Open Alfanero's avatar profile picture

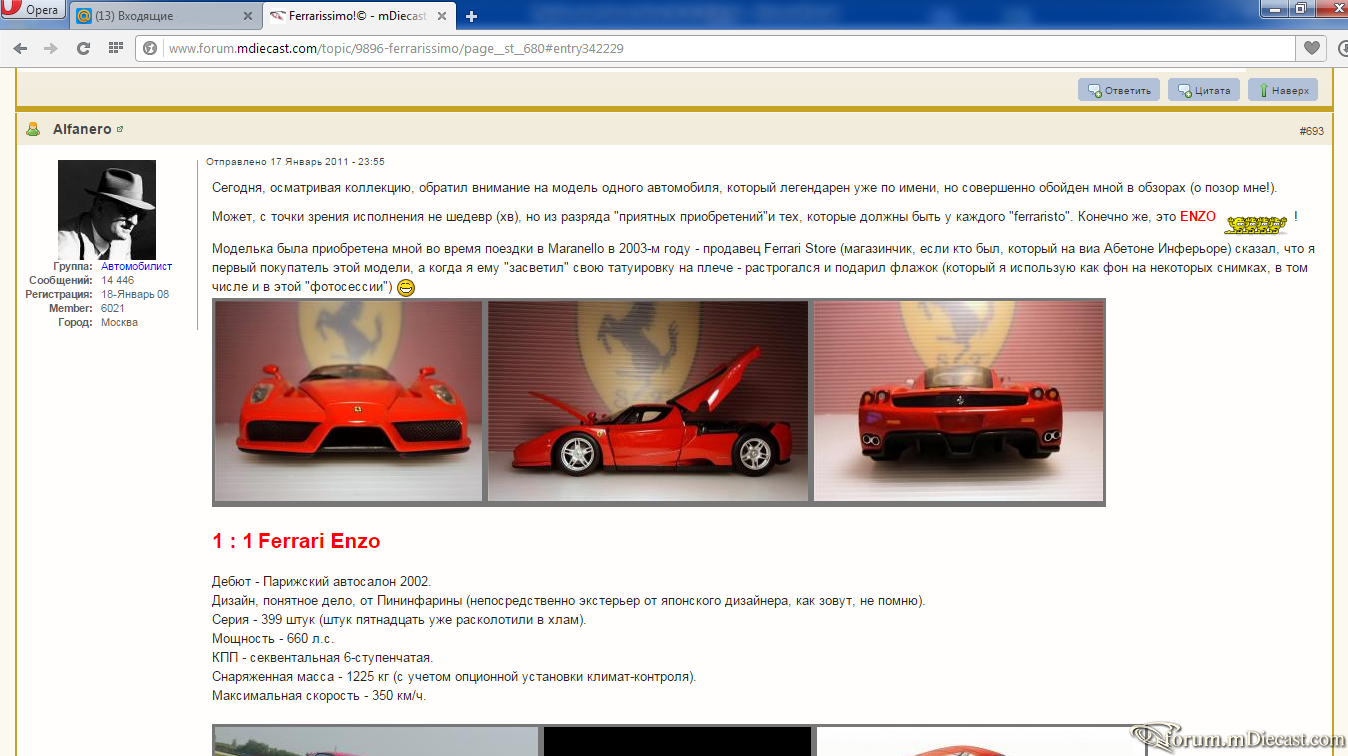click(x=107, y=210)
